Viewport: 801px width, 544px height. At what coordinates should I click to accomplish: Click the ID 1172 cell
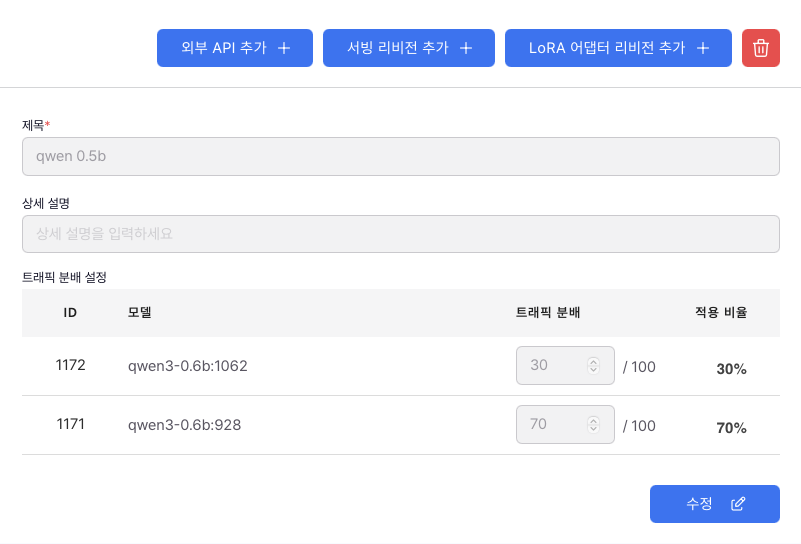click(71, 365)
